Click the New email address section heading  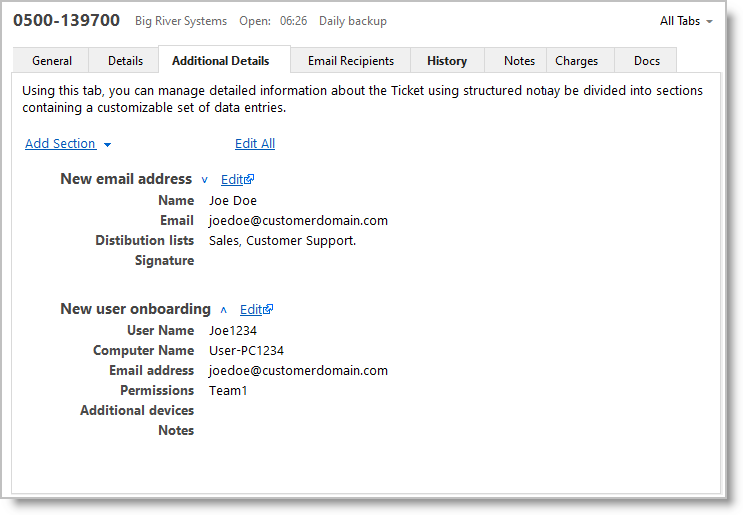coord(126,179)
